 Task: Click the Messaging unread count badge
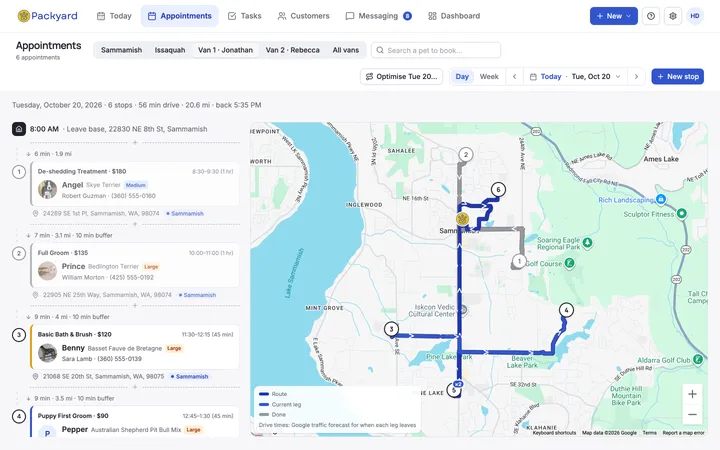click(407, 16)
